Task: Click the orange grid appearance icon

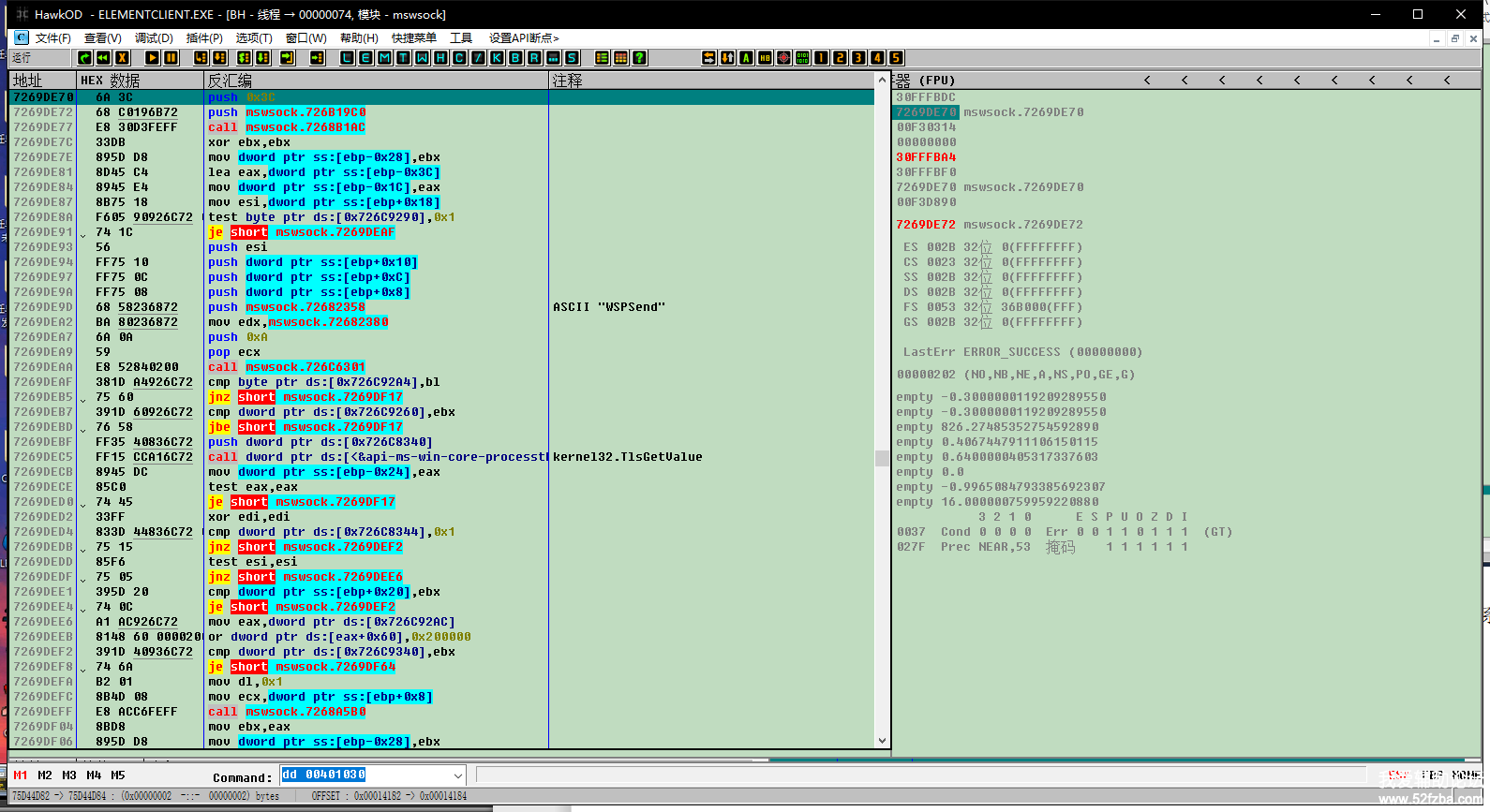Action: [x=620, y=58]
